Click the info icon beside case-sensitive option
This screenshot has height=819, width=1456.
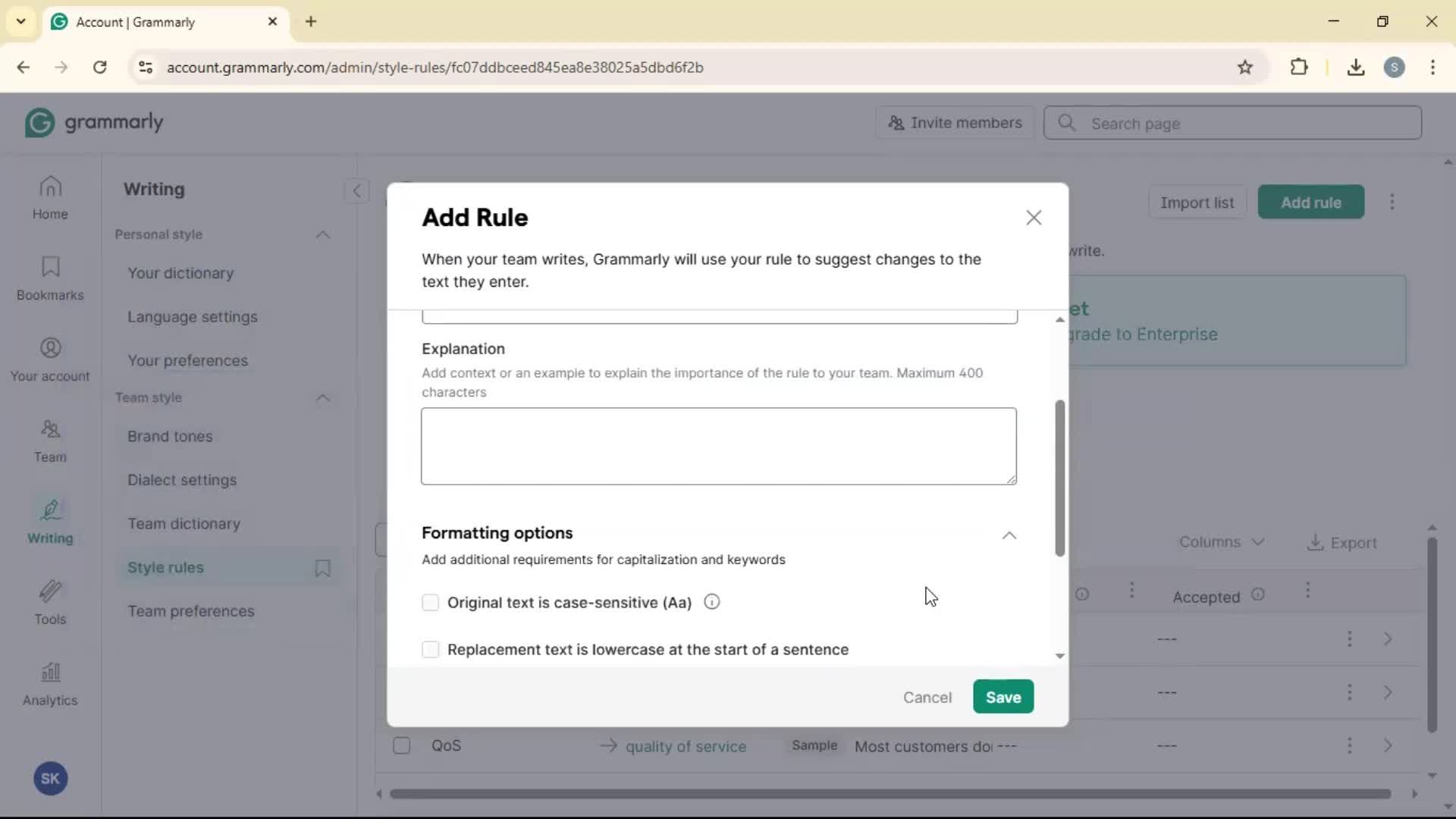[x=711, y=602]
